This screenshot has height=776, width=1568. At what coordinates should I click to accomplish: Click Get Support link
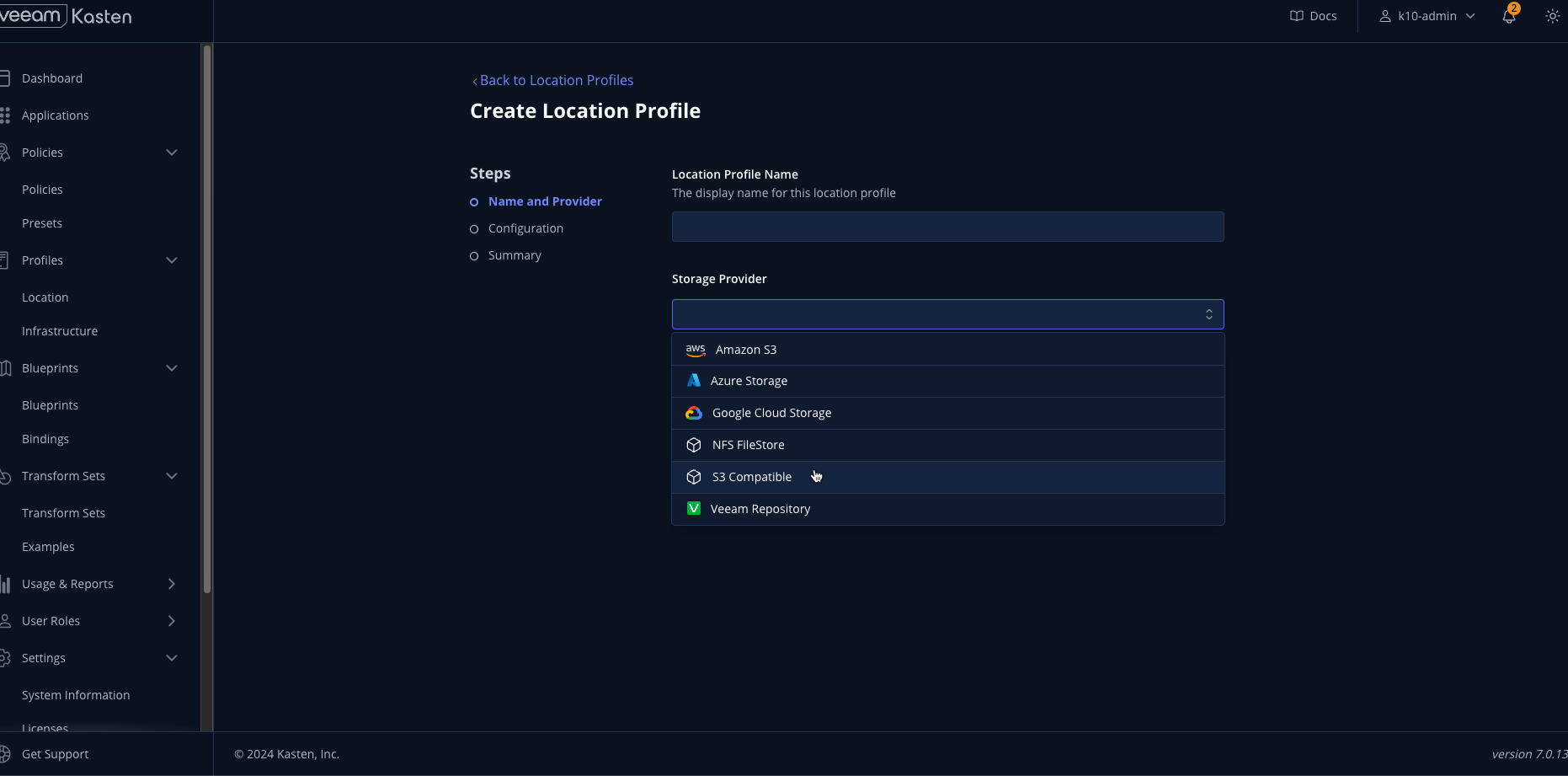click(56, 754)
